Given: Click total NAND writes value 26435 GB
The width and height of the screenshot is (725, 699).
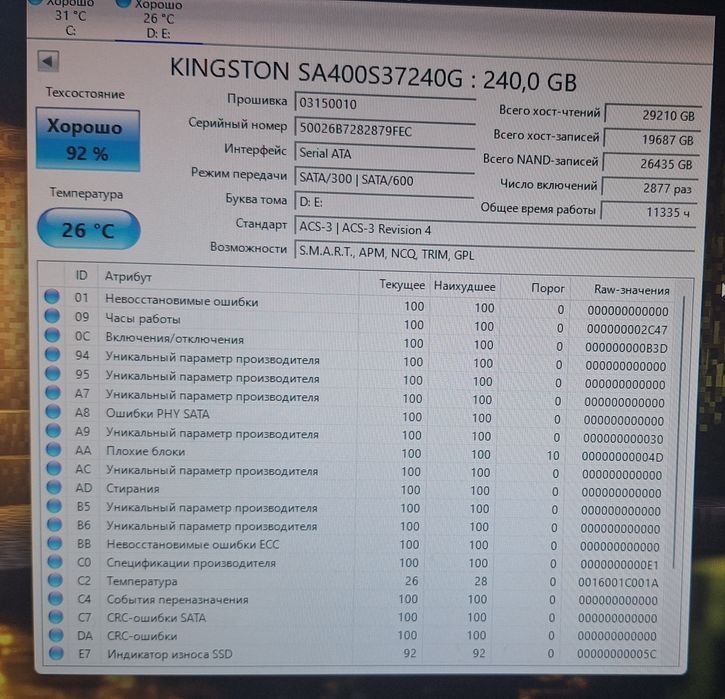Looking at the screenshot, I should point(651,164).
